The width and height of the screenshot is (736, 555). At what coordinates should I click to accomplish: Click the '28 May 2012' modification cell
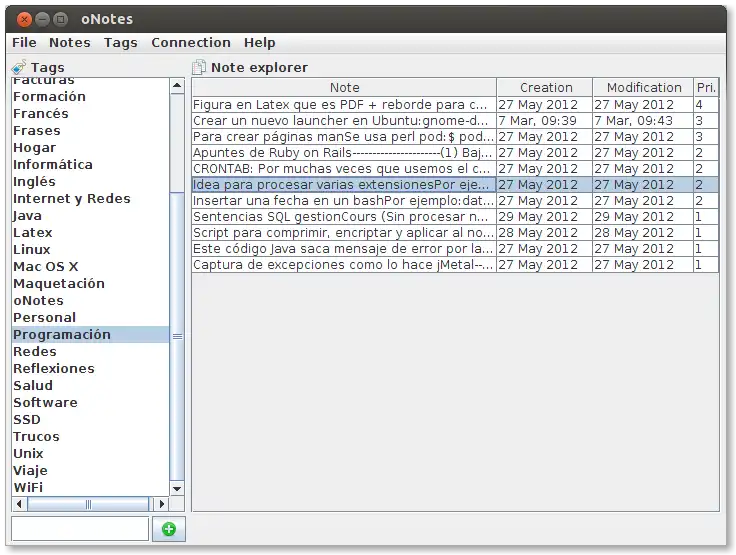tap(643, 232)
